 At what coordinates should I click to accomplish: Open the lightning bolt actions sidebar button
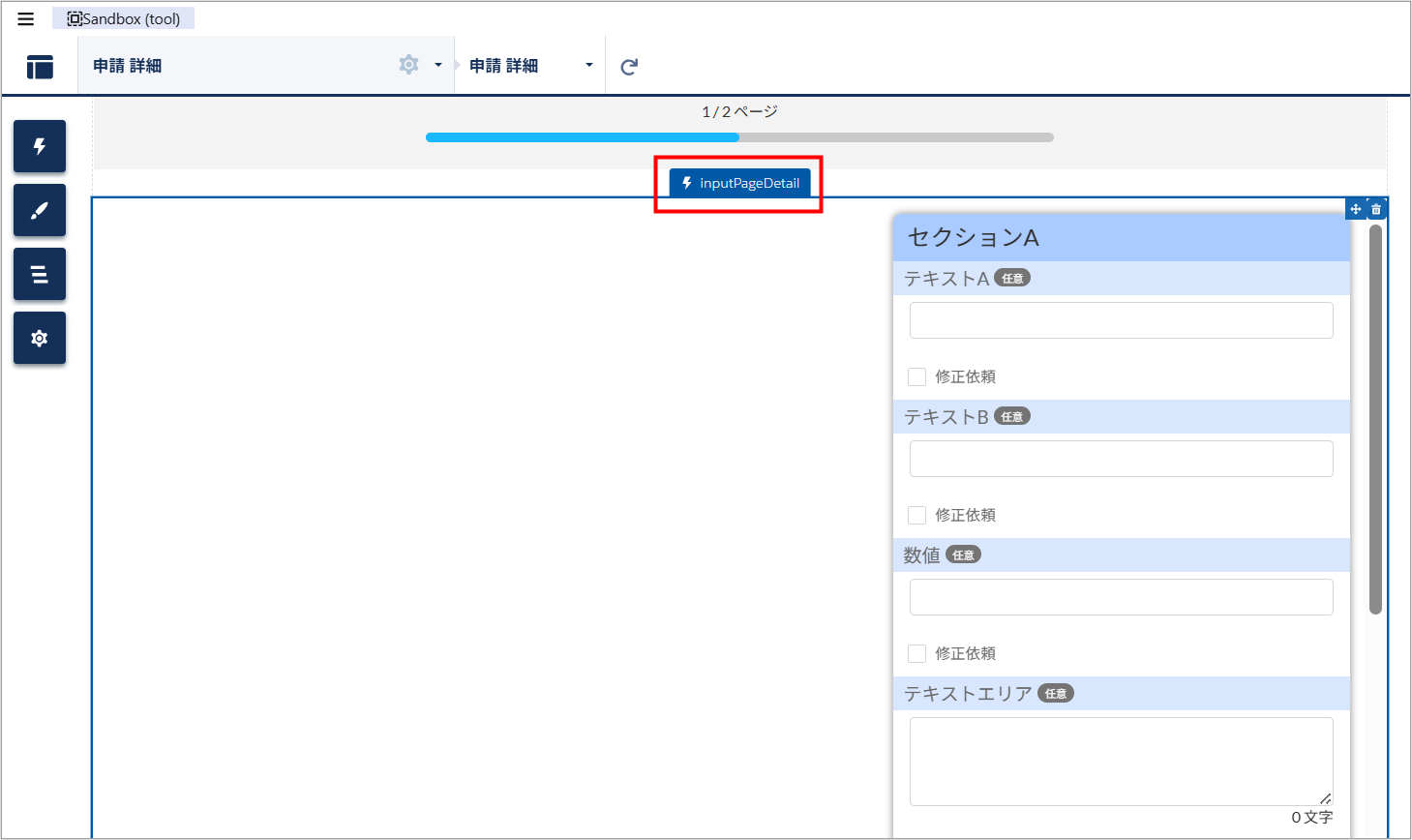coord(40,146)
